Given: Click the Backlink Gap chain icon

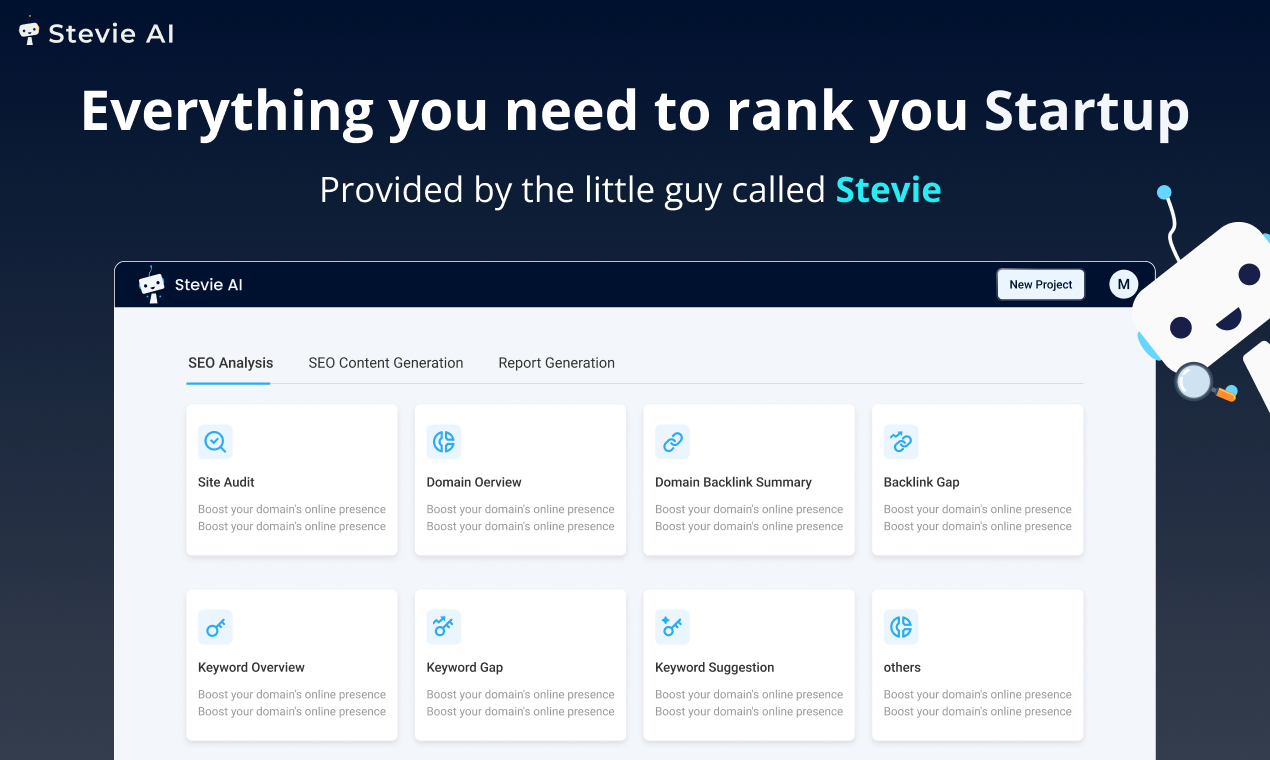Looking at the screenshot, I should pos(900,441).
